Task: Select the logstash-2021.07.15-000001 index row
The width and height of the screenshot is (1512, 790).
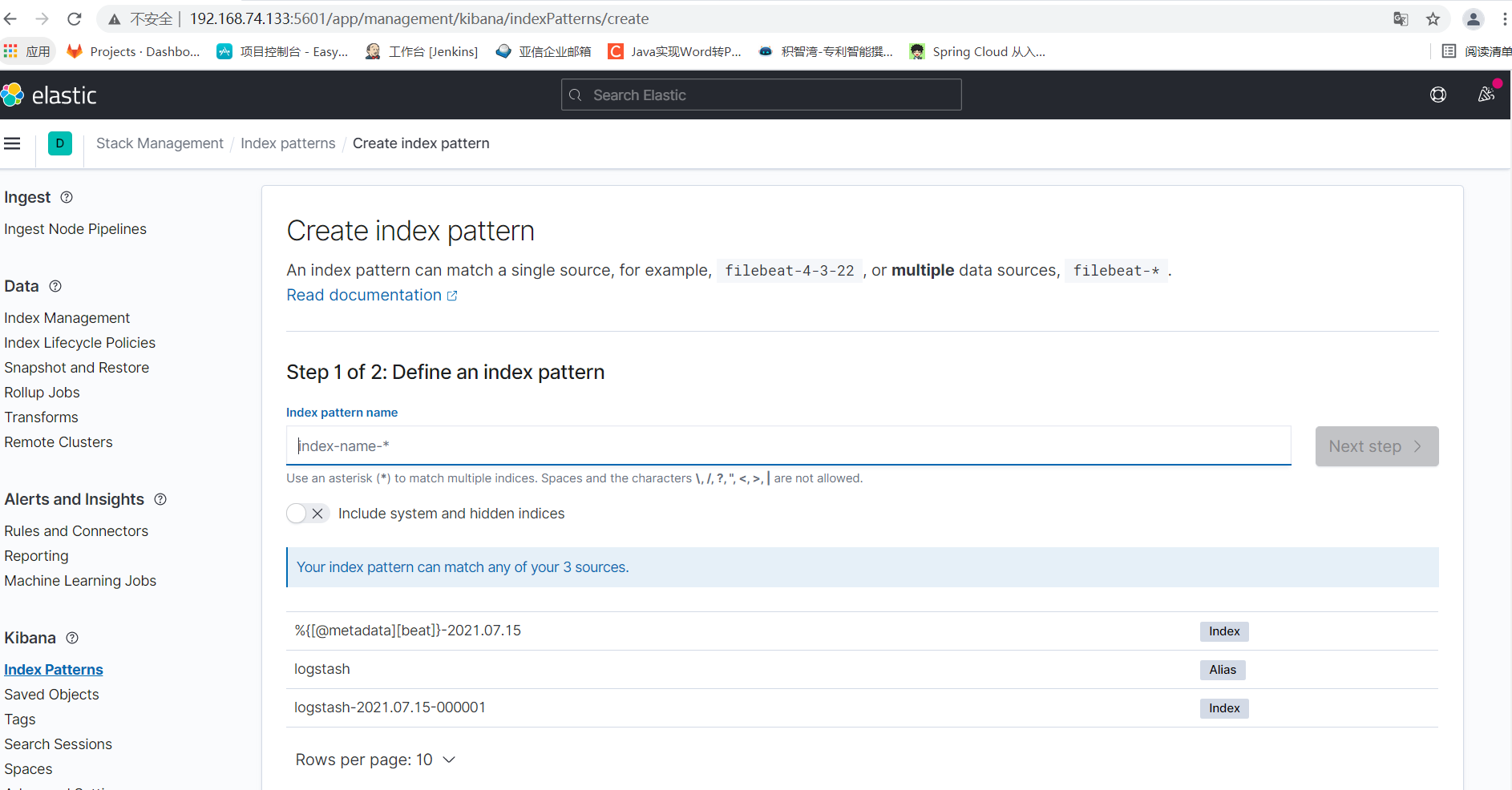Action: point(862,708)
